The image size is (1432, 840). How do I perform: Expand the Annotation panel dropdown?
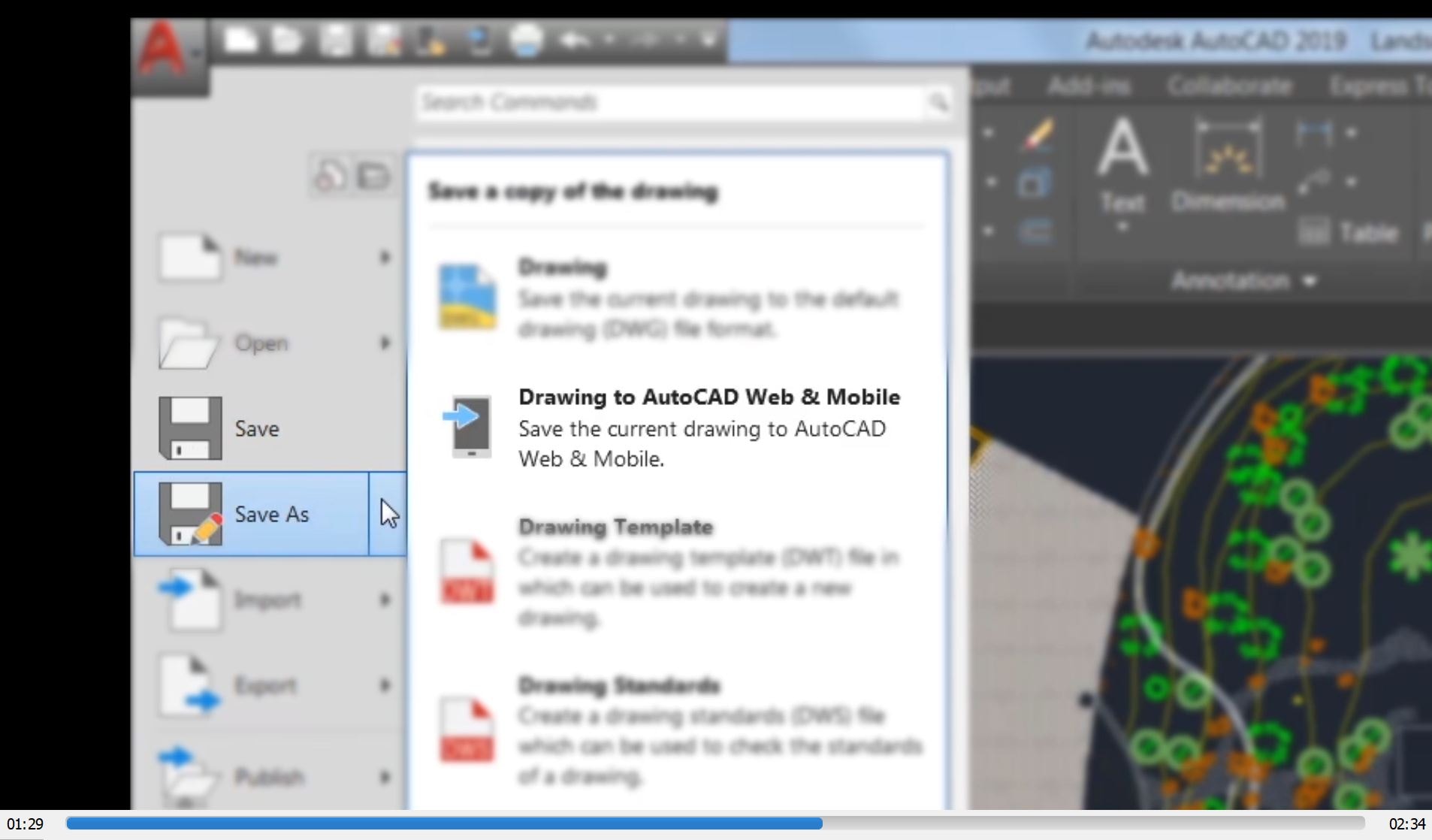click(1310, 281)
